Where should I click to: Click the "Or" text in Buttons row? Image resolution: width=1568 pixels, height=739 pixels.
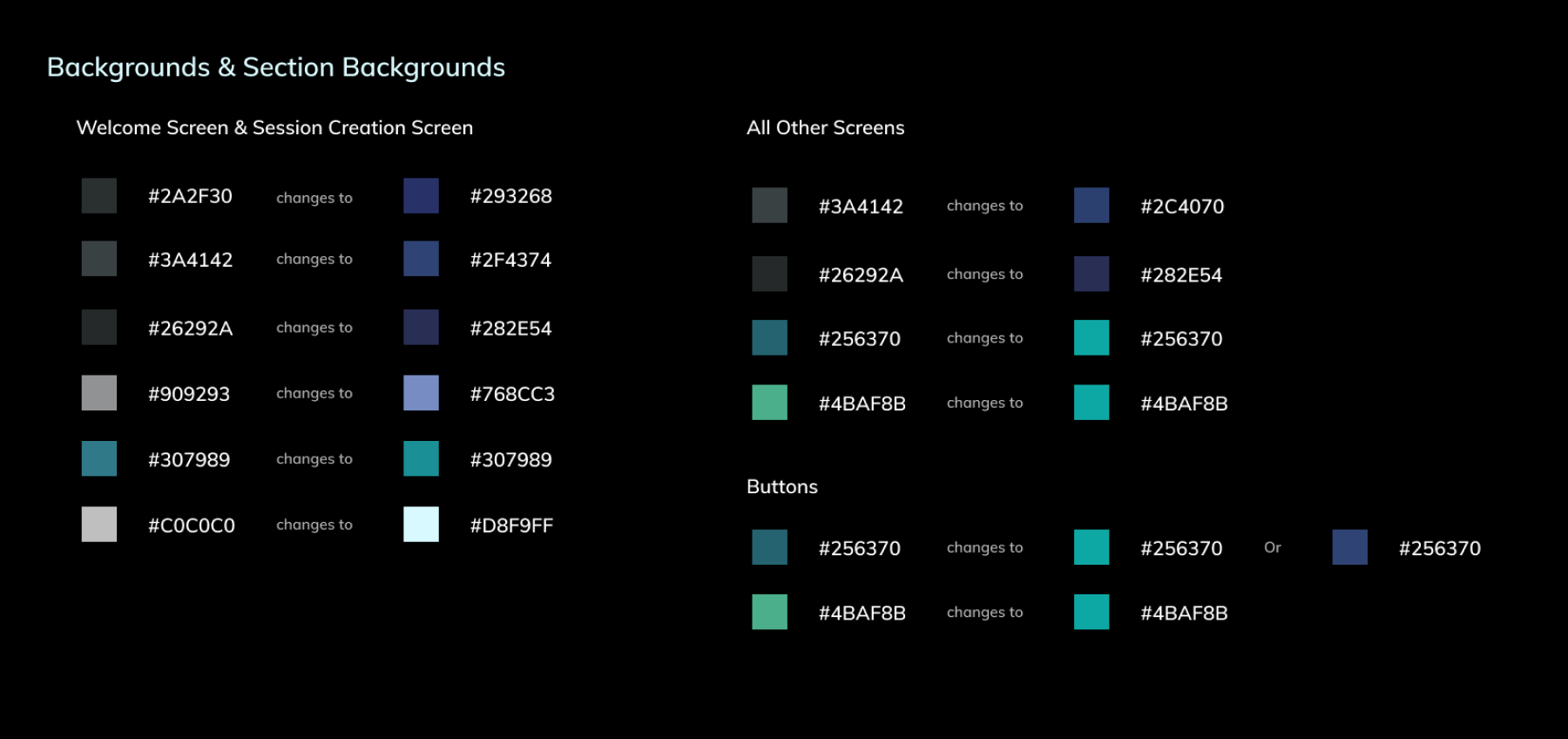[x=1272, y=547]
